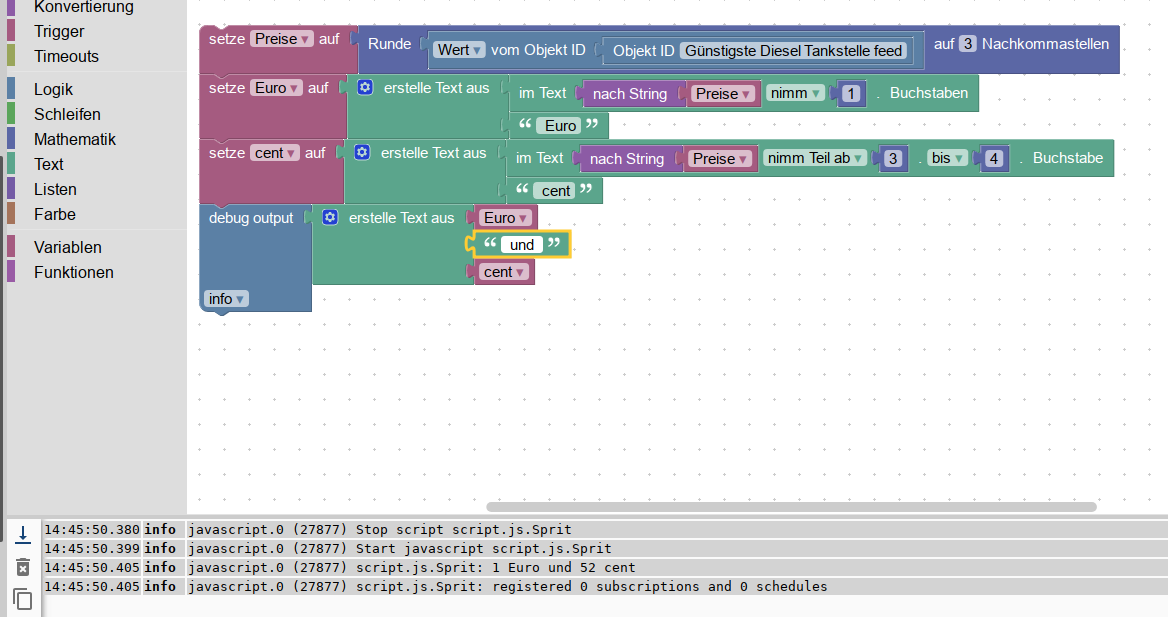Edit the text field containing ' cent '

click(x=556, y=191)
